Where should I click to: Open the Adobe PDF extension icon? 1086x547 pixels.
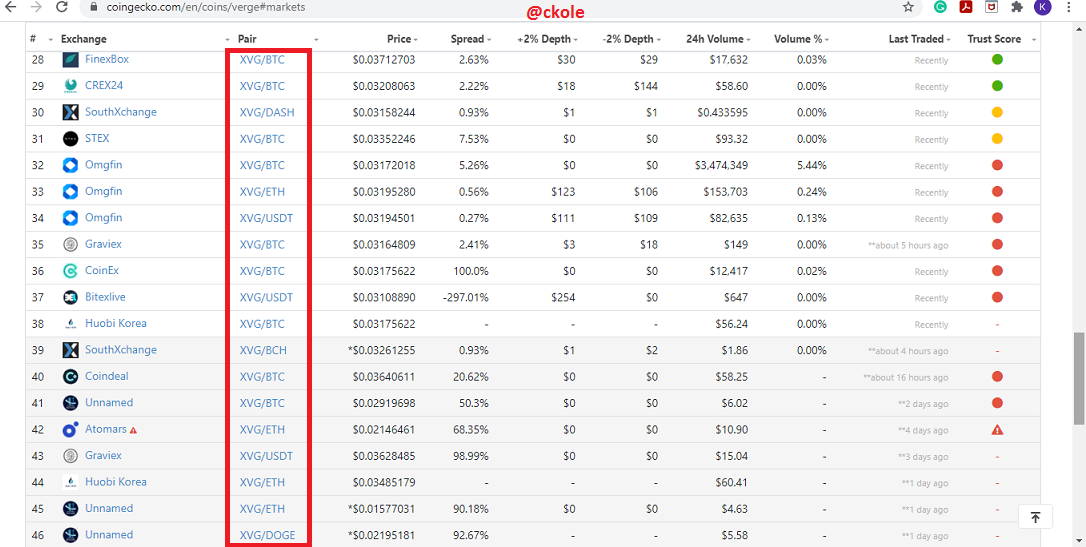click(x=966, y=7)
